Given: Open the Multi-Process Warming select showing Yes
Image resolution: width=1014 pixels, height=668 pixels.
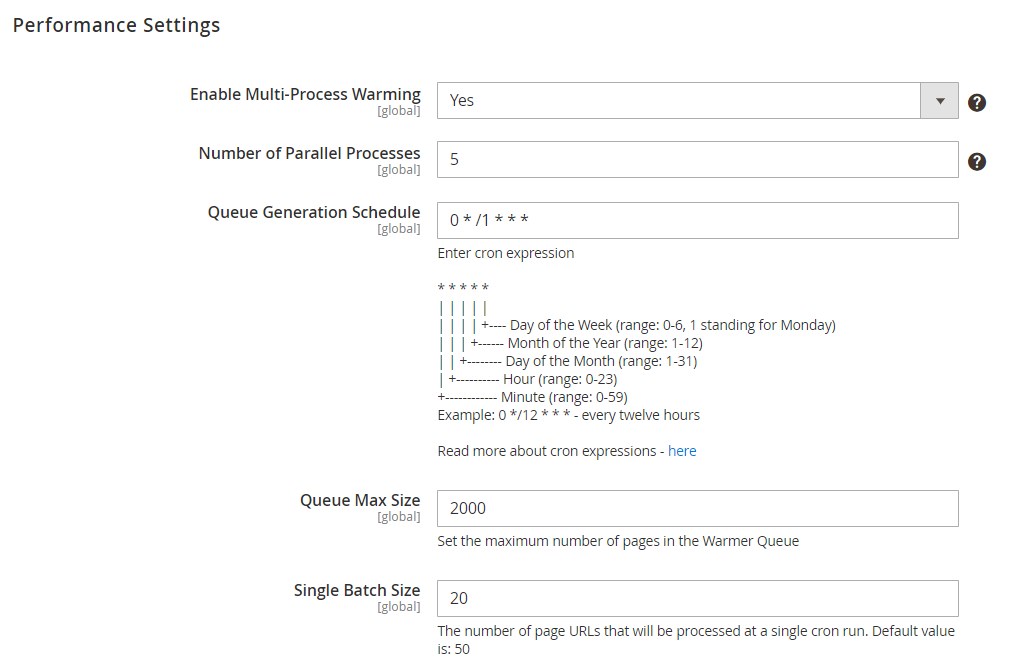Looking at the screenshot, I should tap(697, 101).
